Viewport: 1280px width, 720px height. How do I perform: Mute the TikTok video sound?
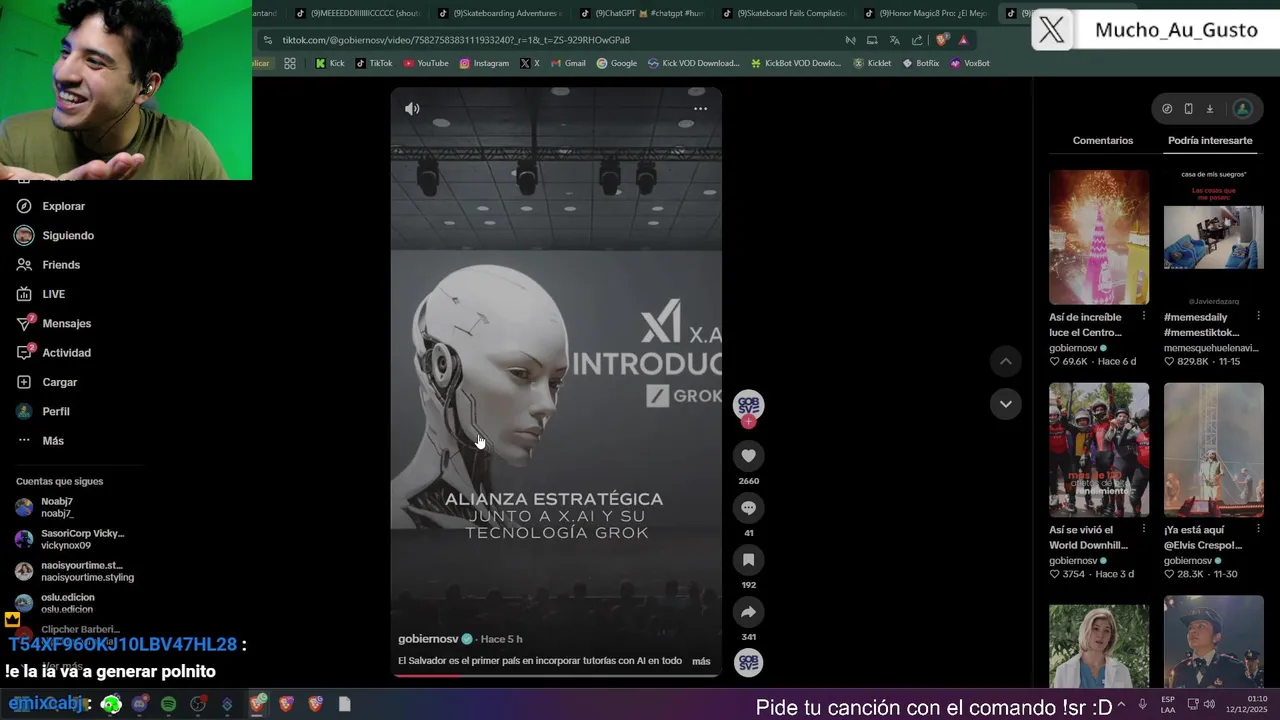[x=412, y=108]
